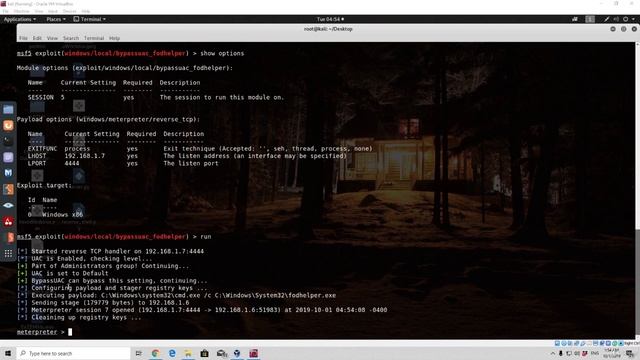Click the Kali clock 'Tue 04:54'
This screenshot has height=360, width=640.
tap(330, 19)
